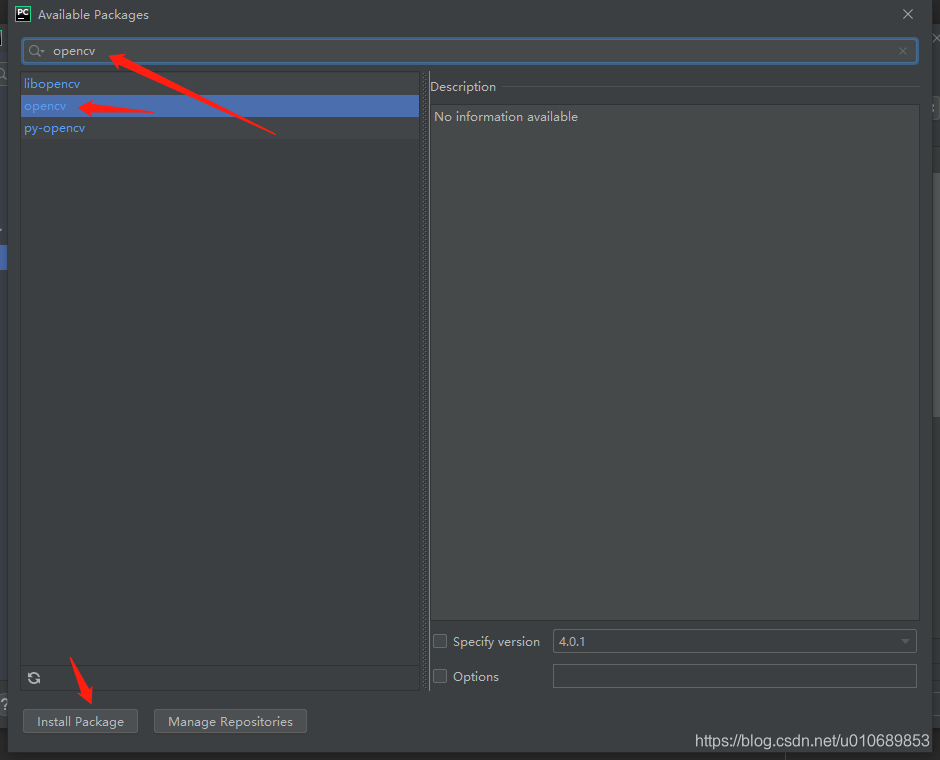
Task: Clear the opencv search using the X icon
Action: [x=902, y=51]
